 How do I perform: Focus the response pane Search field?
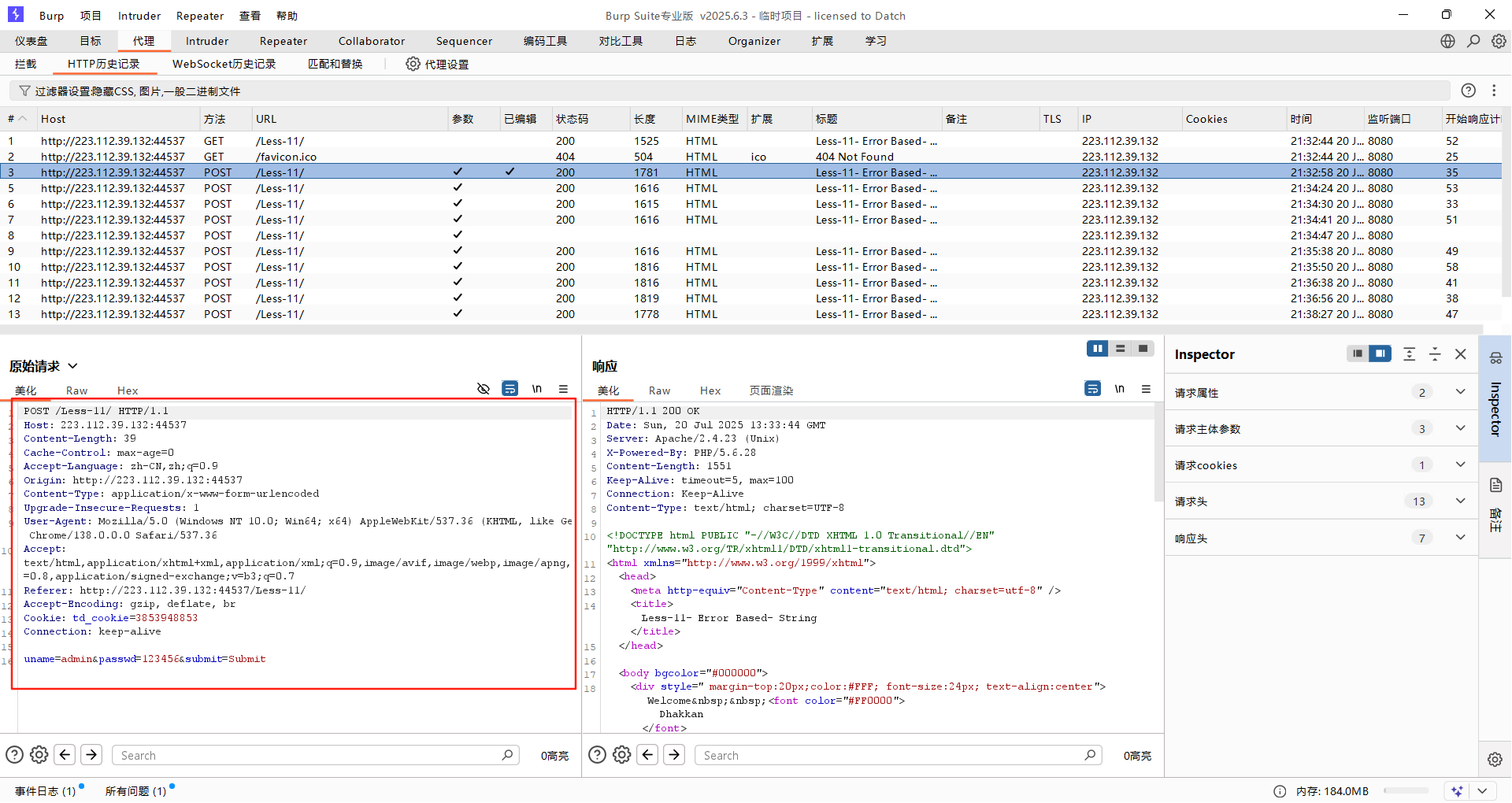click(899, 755)
